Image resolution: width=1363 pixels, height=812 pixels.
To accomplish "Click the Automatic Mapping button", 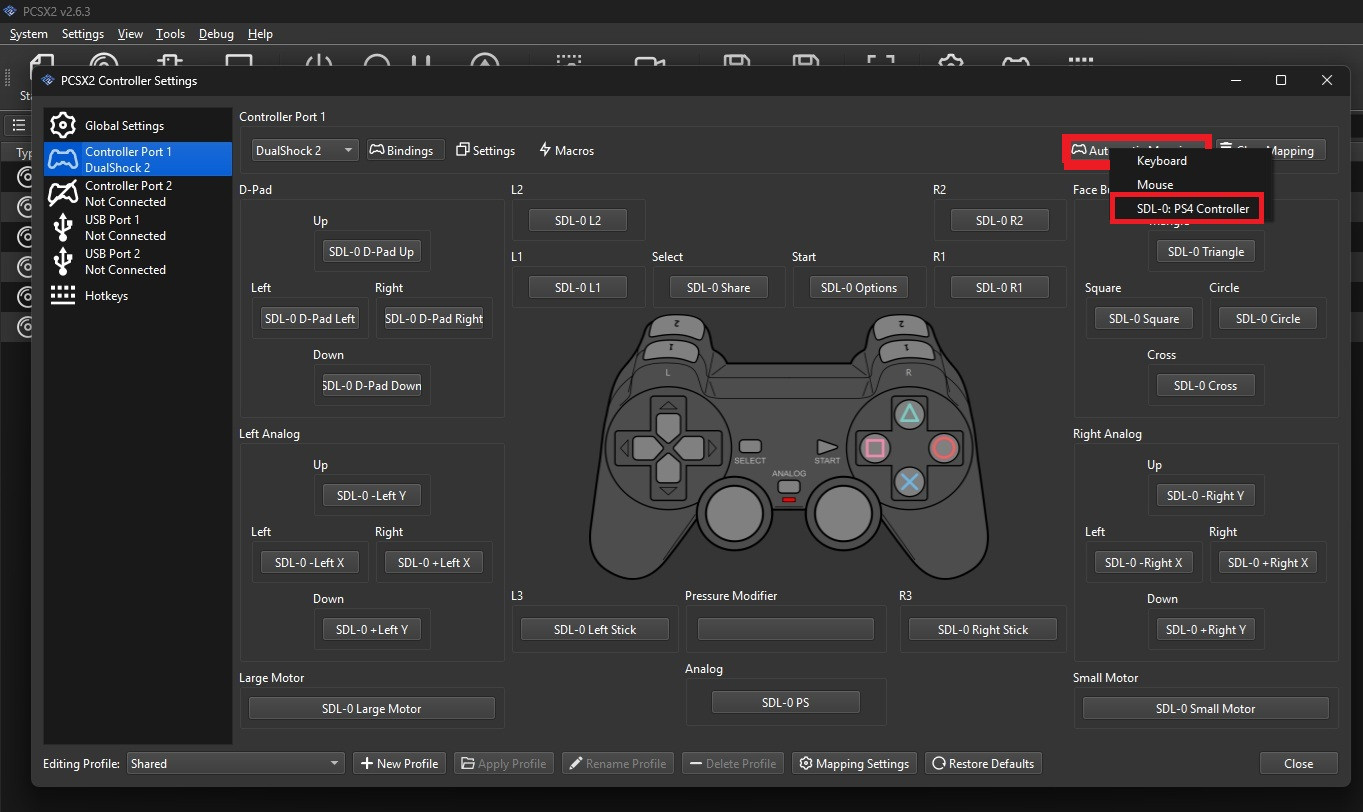I will pos(1137,150).
